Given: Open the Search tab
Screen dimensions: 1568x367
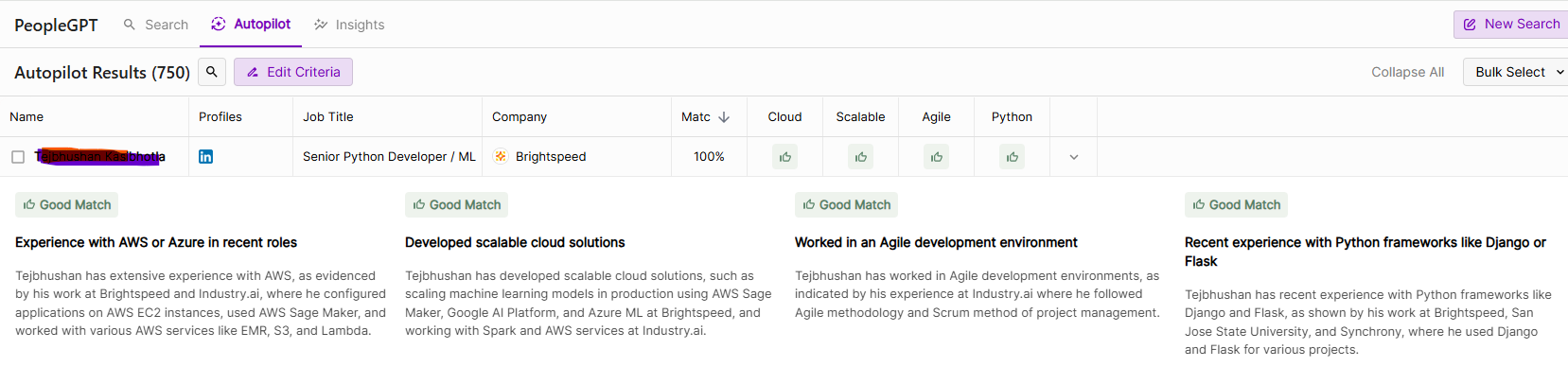Looking at the screenshot, I should coord(156,25).
